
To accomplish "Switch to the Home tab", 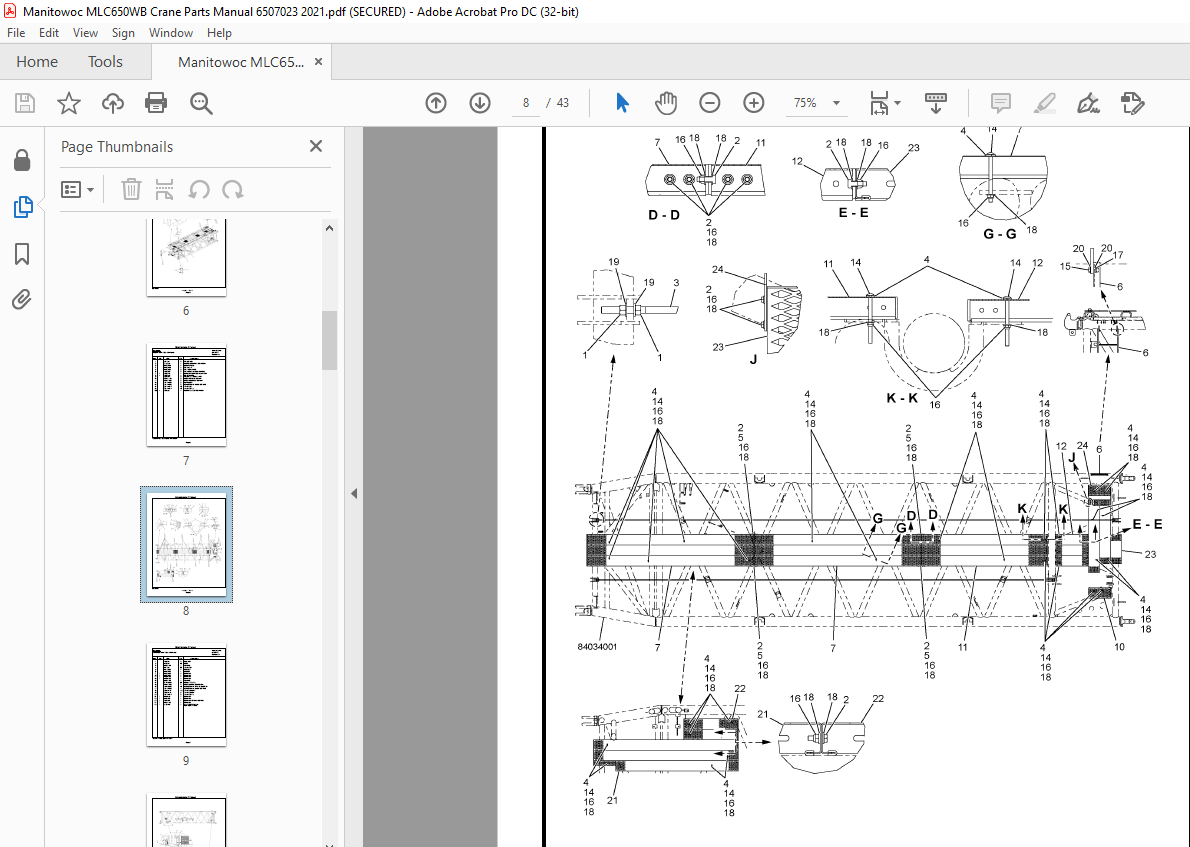I will tap(37, 61).
